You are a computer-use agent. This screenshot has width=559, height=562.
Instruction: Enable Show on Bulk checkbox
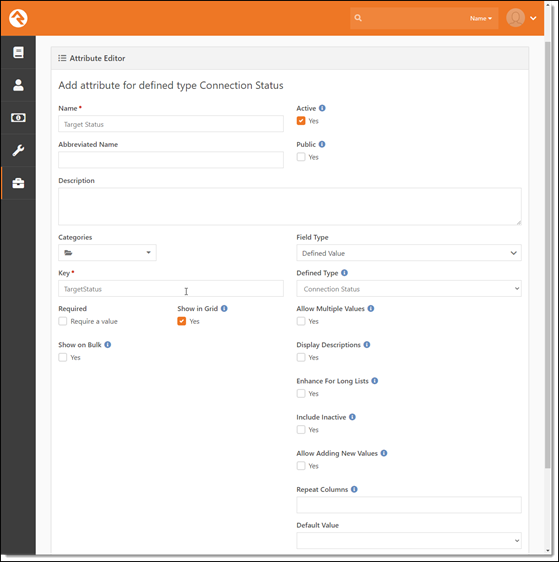[63, 357]
